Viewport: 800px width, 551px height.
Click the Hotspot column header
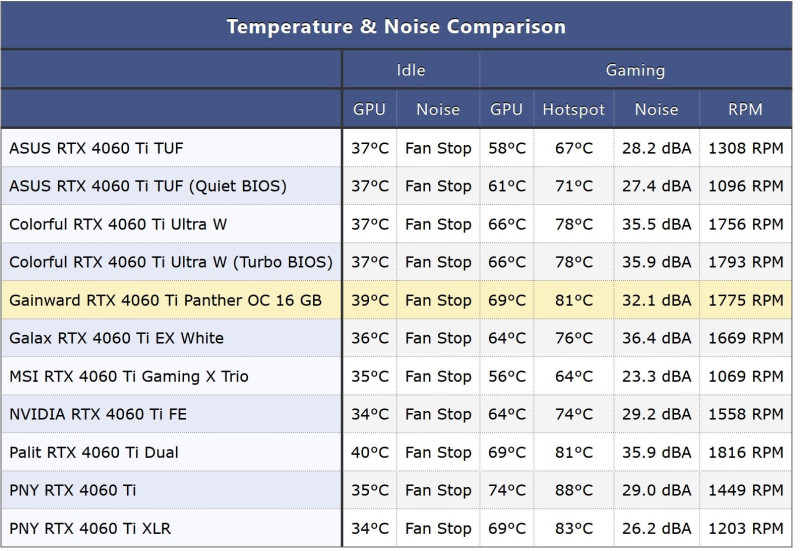pyautogui.click(x=573, y=109)
